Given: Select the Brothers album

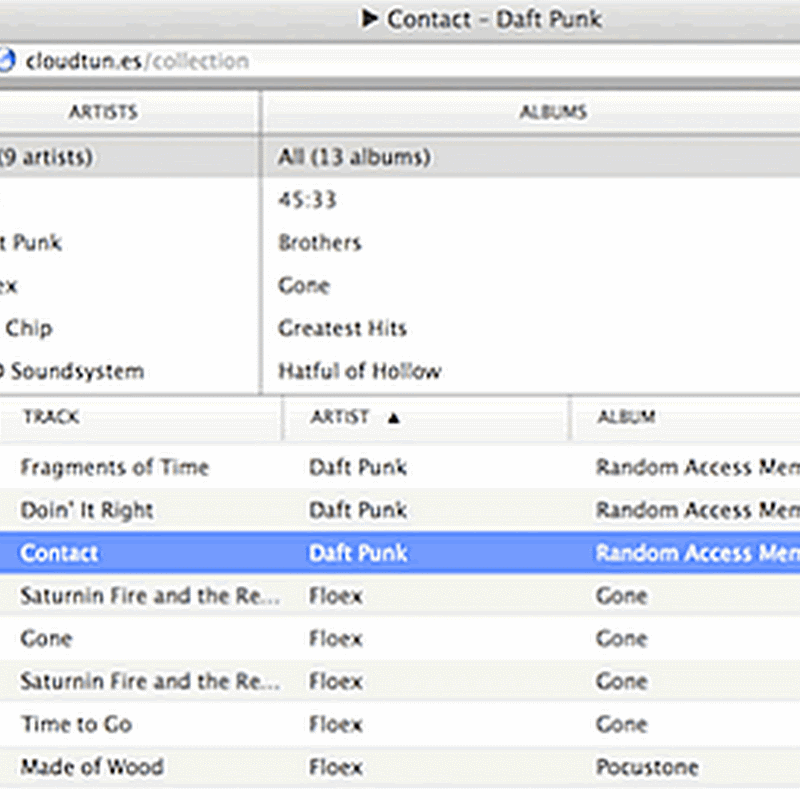Looking at the screenshot, I should (x=320, y=243).
